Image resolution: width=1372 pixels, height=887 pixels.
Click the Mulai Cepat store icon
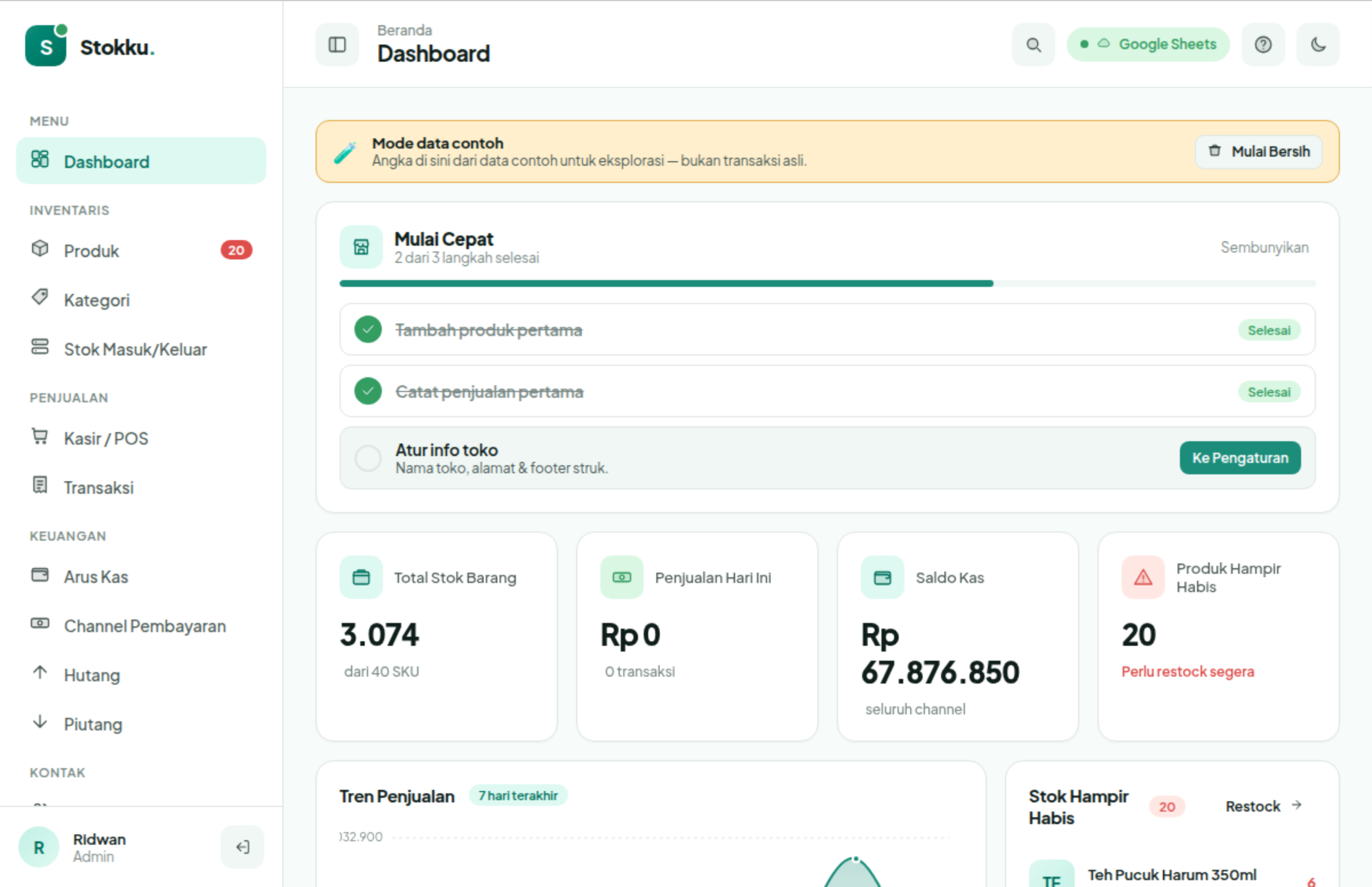[x=361, y=247]
